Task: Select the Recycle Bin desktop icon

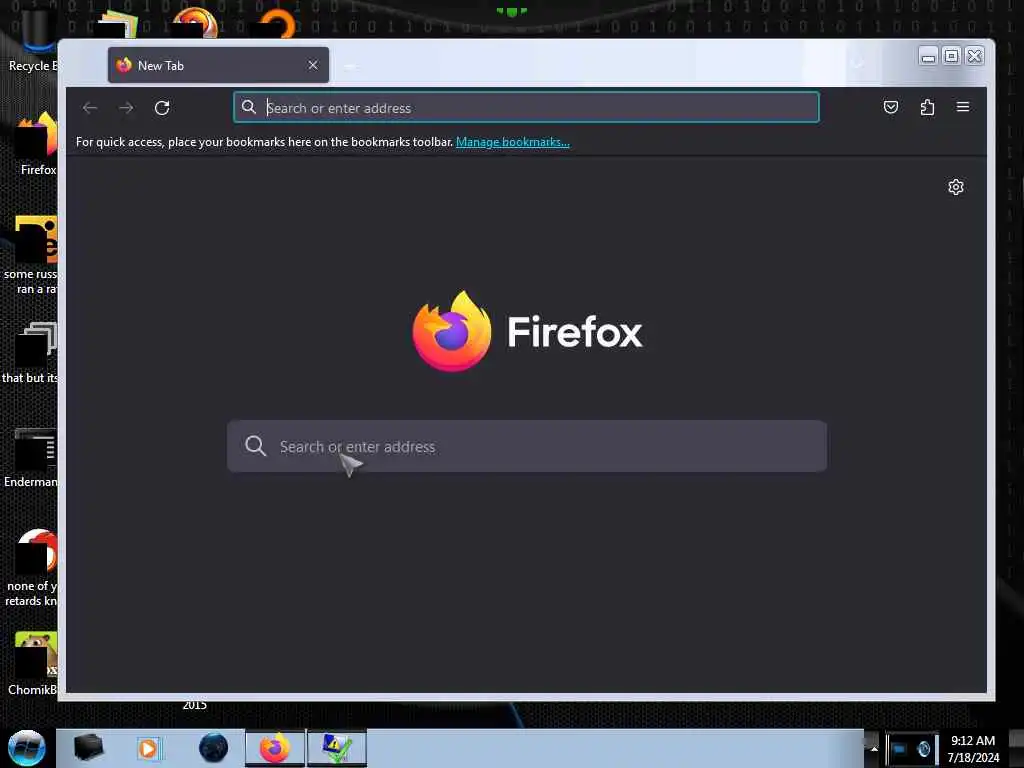Action: click(32, 39)
